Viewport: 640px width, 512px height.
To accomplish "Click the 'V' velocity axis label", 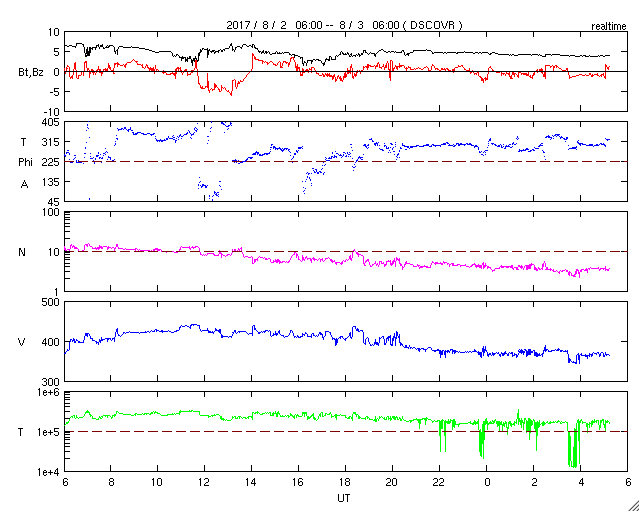I will [22, 342].
